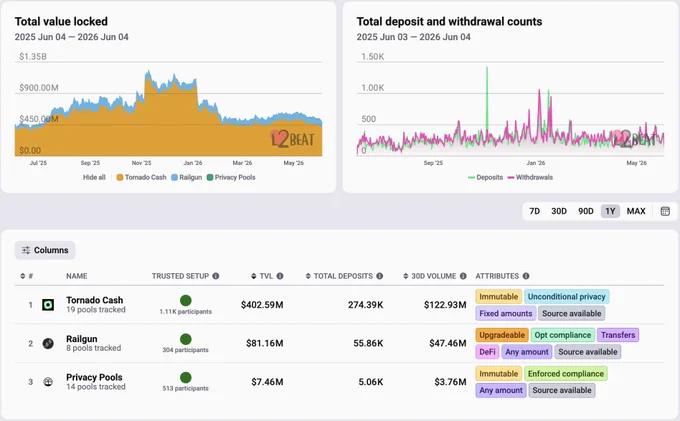Viewport: 680px width, 421px height.
Task: Click Tornado Cash trusted setup green dot
Action: click(186, 300)
